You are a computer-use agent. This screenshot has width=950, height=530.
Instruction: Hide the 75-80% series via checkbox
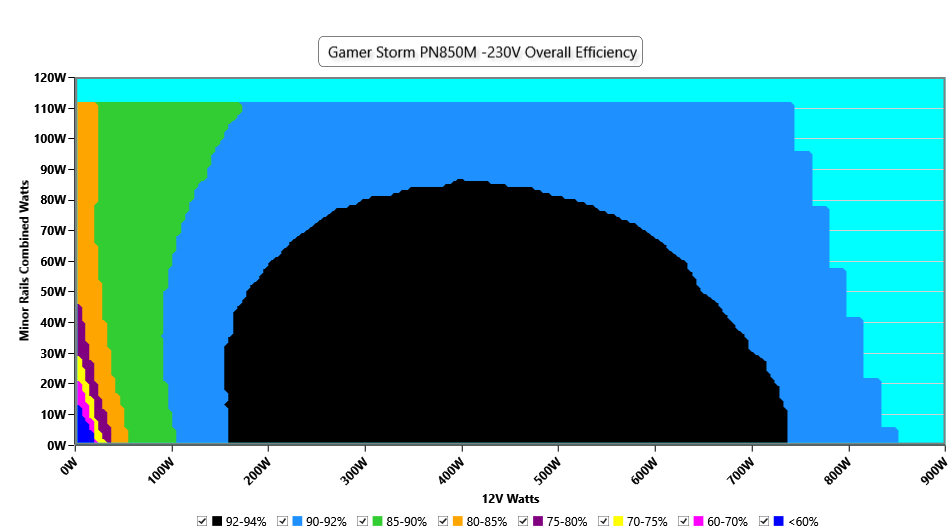523,521
